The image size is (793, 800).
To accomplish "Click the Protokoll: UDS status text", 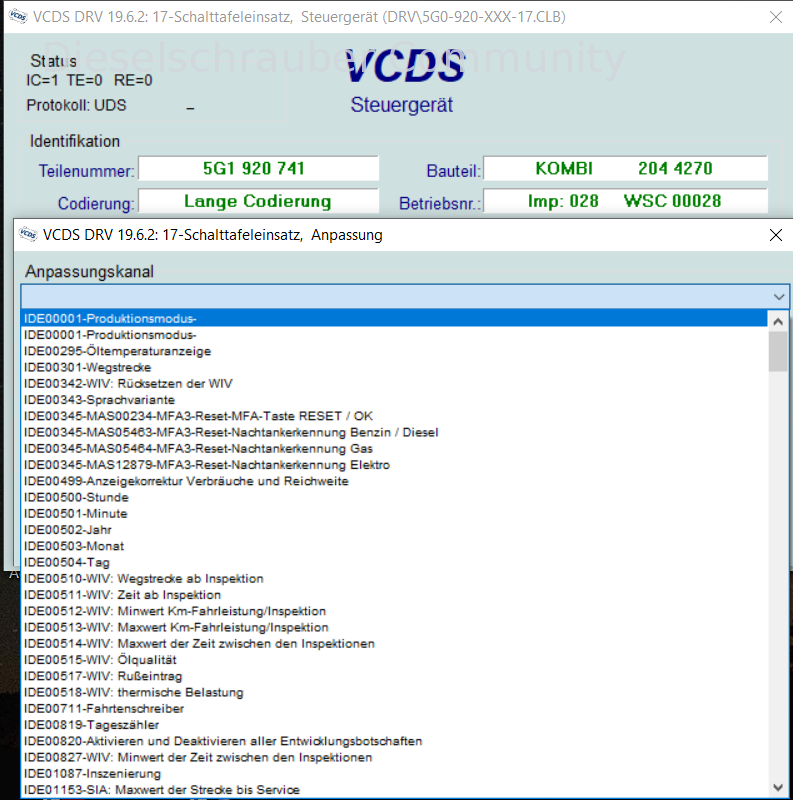I will point(76,105).
